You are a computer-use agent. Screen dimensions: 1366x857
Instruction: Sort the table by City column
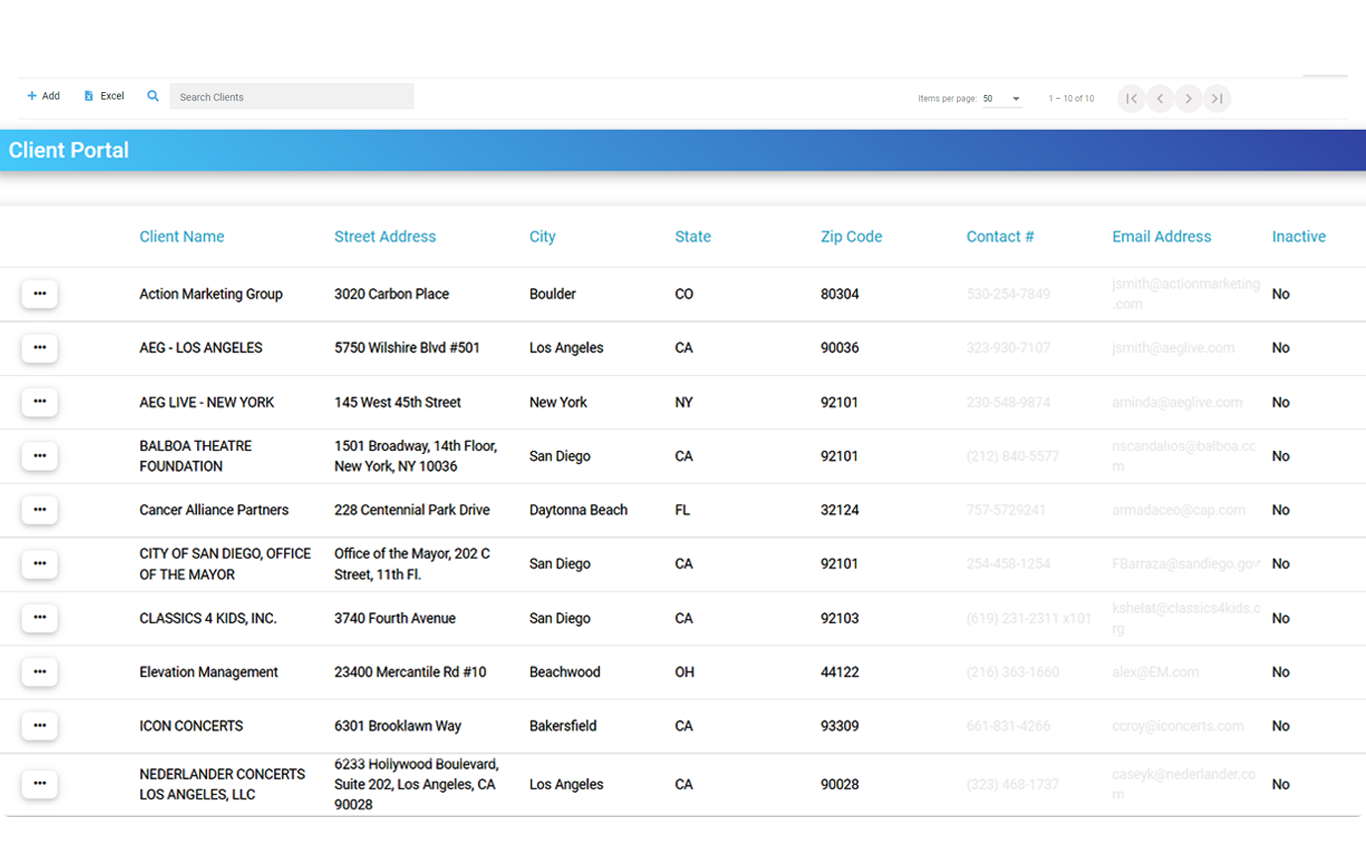click(x=543, y=237)
